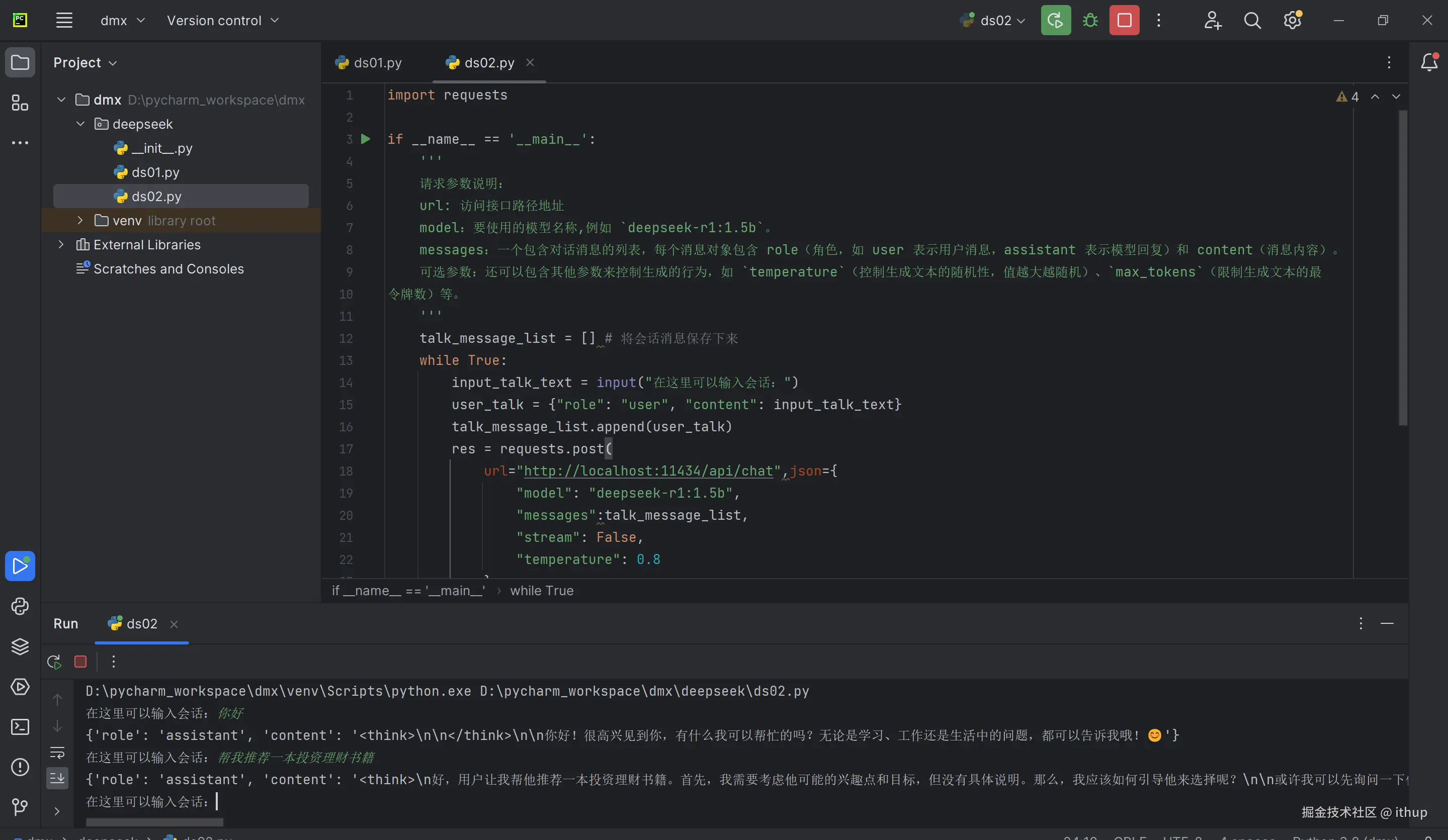Viewport: 1448px width, 840px height.
Task: Open the Problems tool window
Action: pos(20,767)
